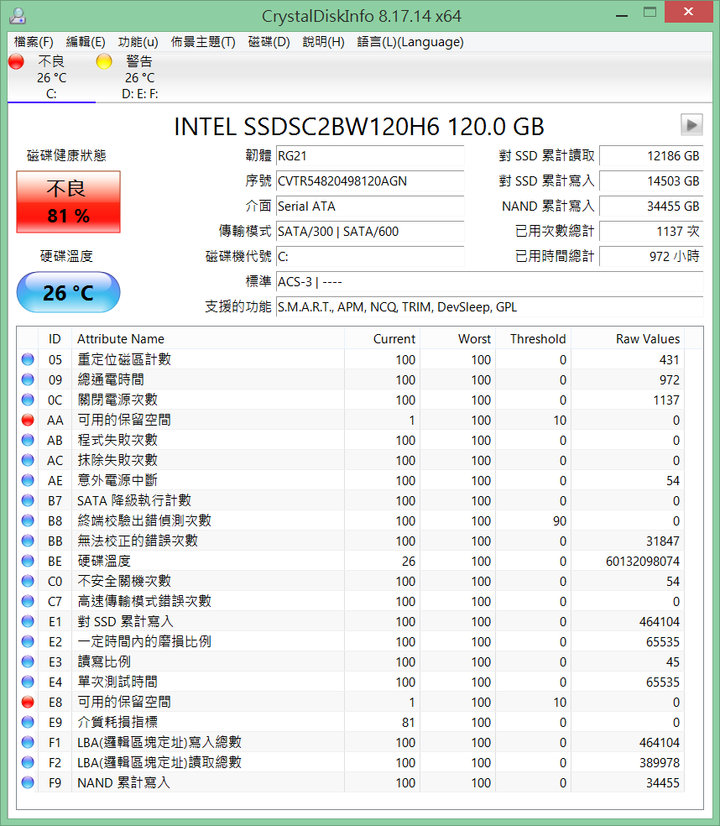Click the blue status dot on row E2
The height and width of the screenshot is (826, 720).
[28, 642]
